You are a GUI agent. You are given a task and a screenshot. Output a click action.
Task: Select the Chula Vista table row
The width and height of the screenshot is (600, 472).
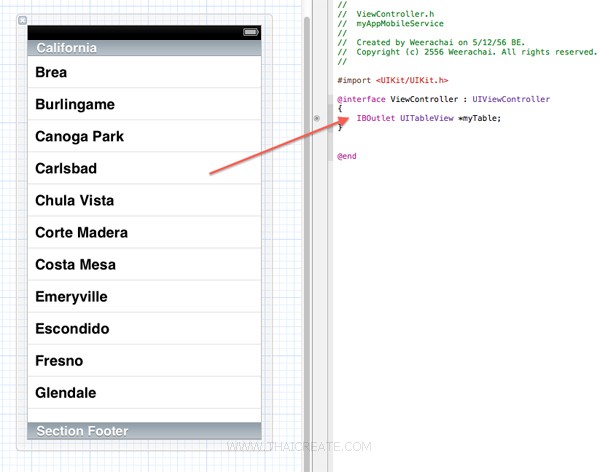[x=145, y=200]
